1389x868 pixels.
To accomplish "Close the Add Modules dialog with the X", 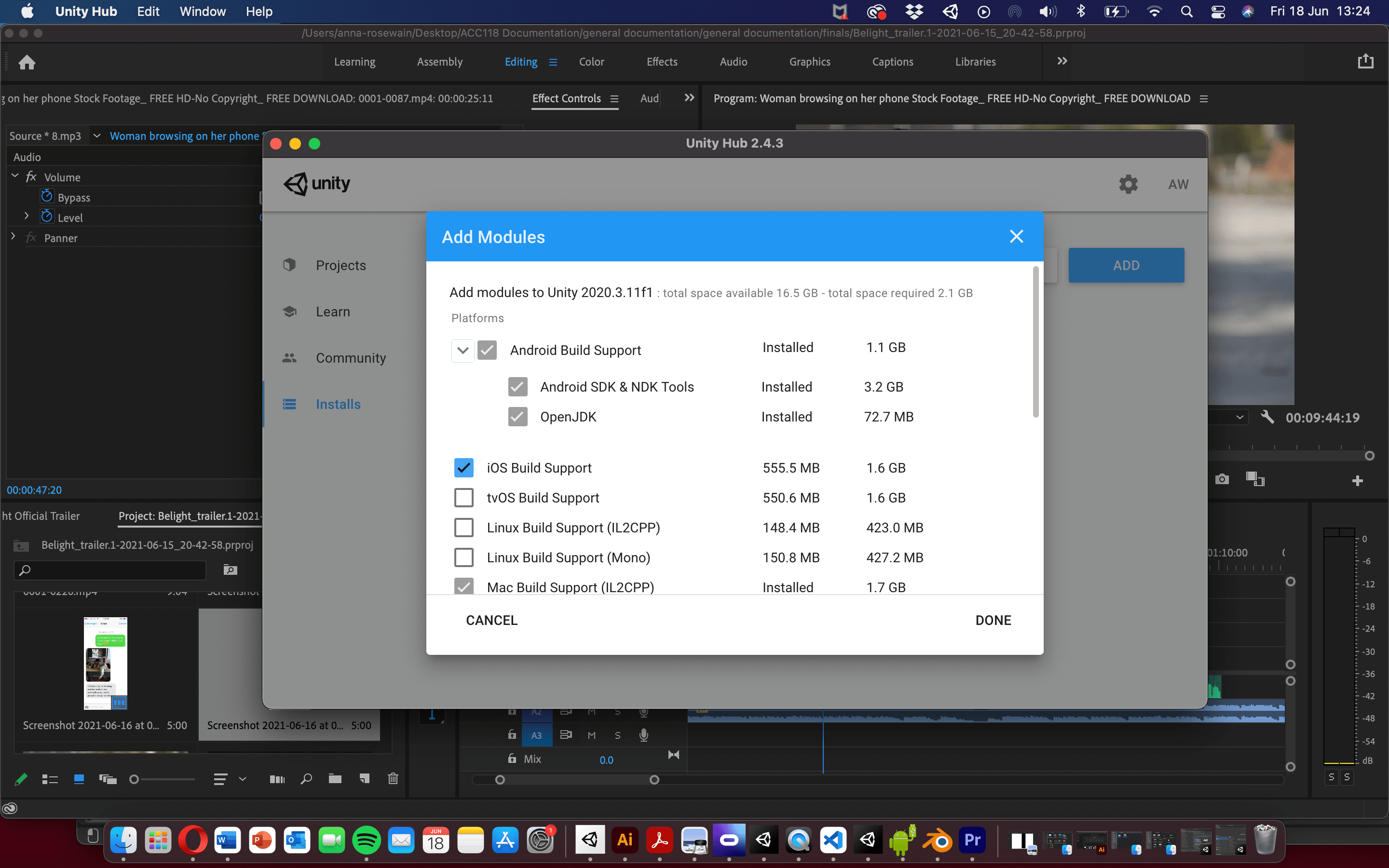I will (x=1017, y=236).
